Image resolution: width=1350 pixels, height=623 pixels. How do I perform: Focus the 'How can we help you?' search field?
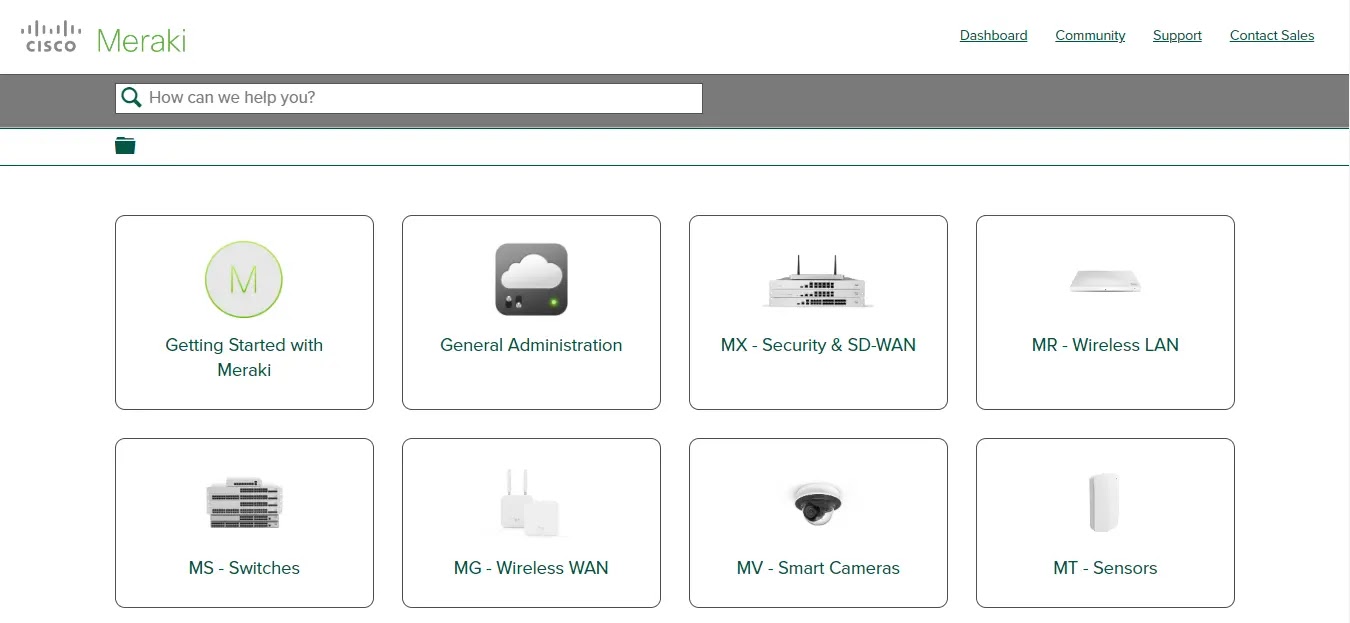coord(420,98)
